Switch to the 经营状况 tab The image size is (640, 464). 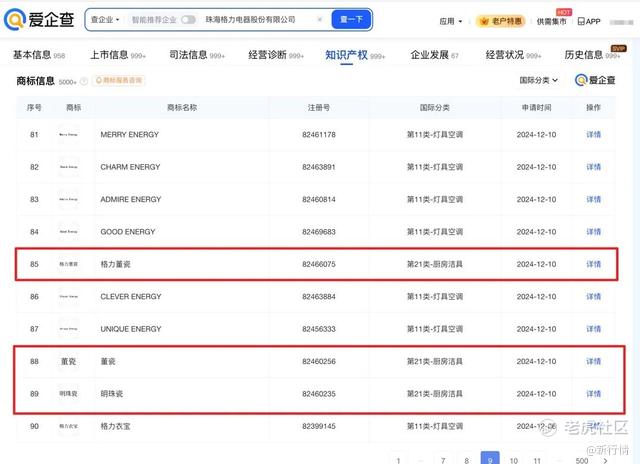(513, 55)
